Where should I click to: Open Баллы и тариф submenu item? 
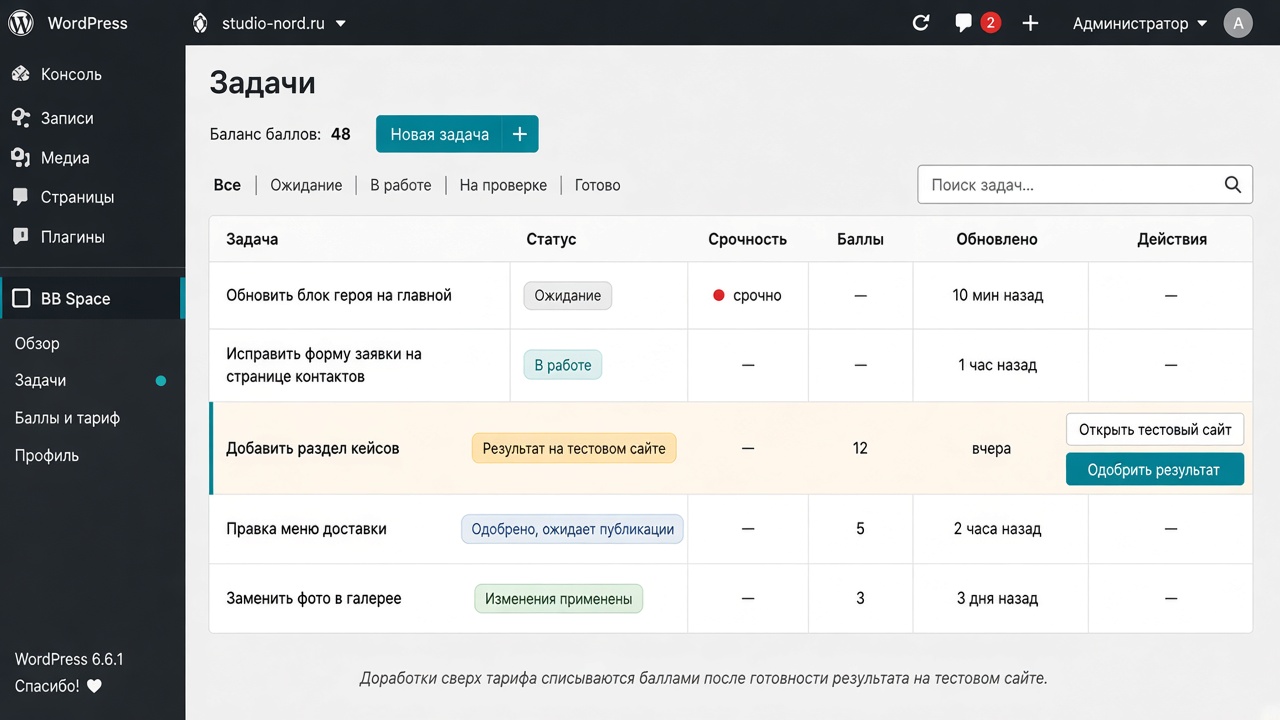point(67,418)
